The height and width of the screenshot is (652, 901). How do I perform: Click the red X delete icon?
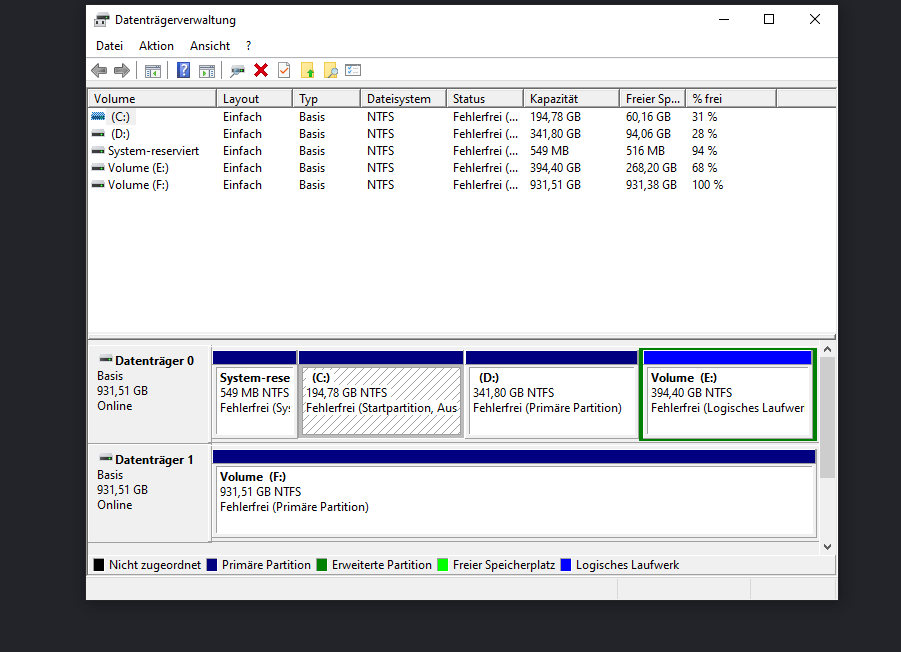point(261,70)
